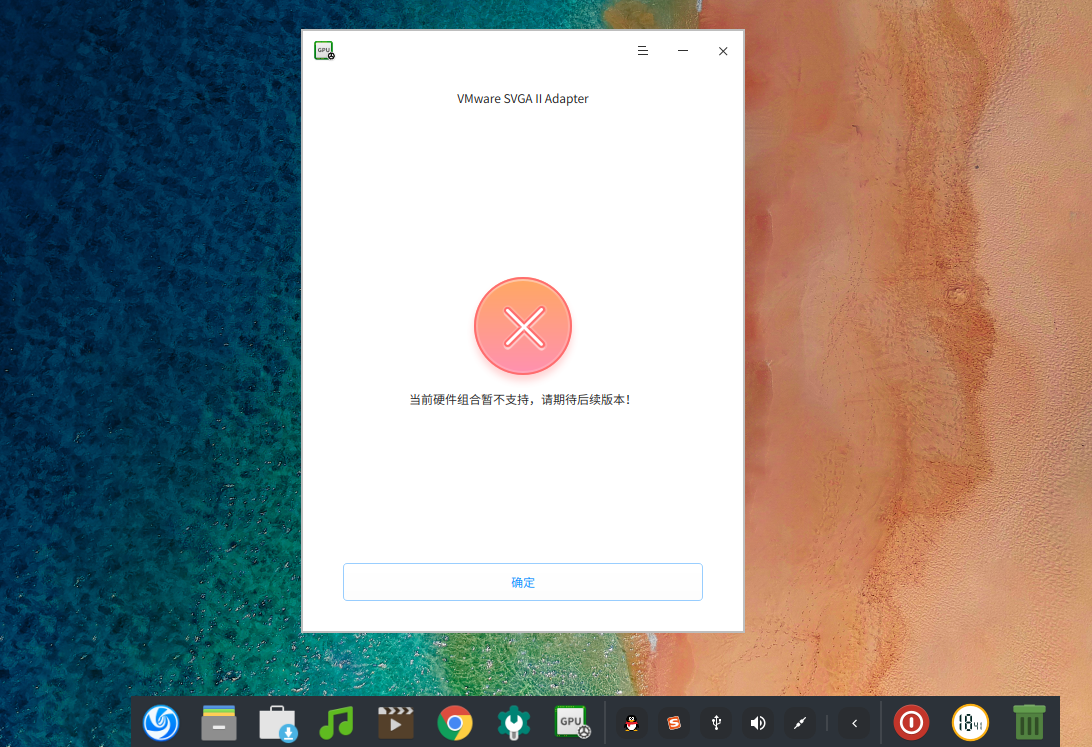Open the hamburger menu in title bar
Viewport: 1092px width, 747px height.
click(643, 51)
